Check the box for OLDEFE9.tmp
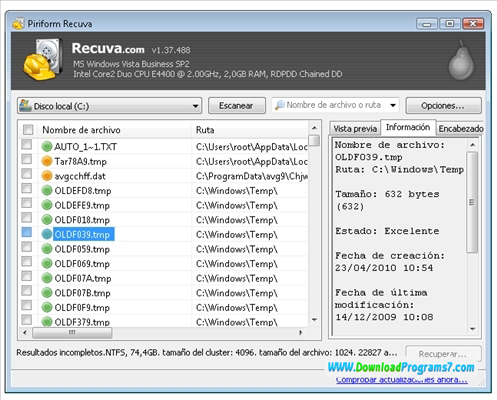This screenshot has height=400, width=497. [x=27, y=203]
